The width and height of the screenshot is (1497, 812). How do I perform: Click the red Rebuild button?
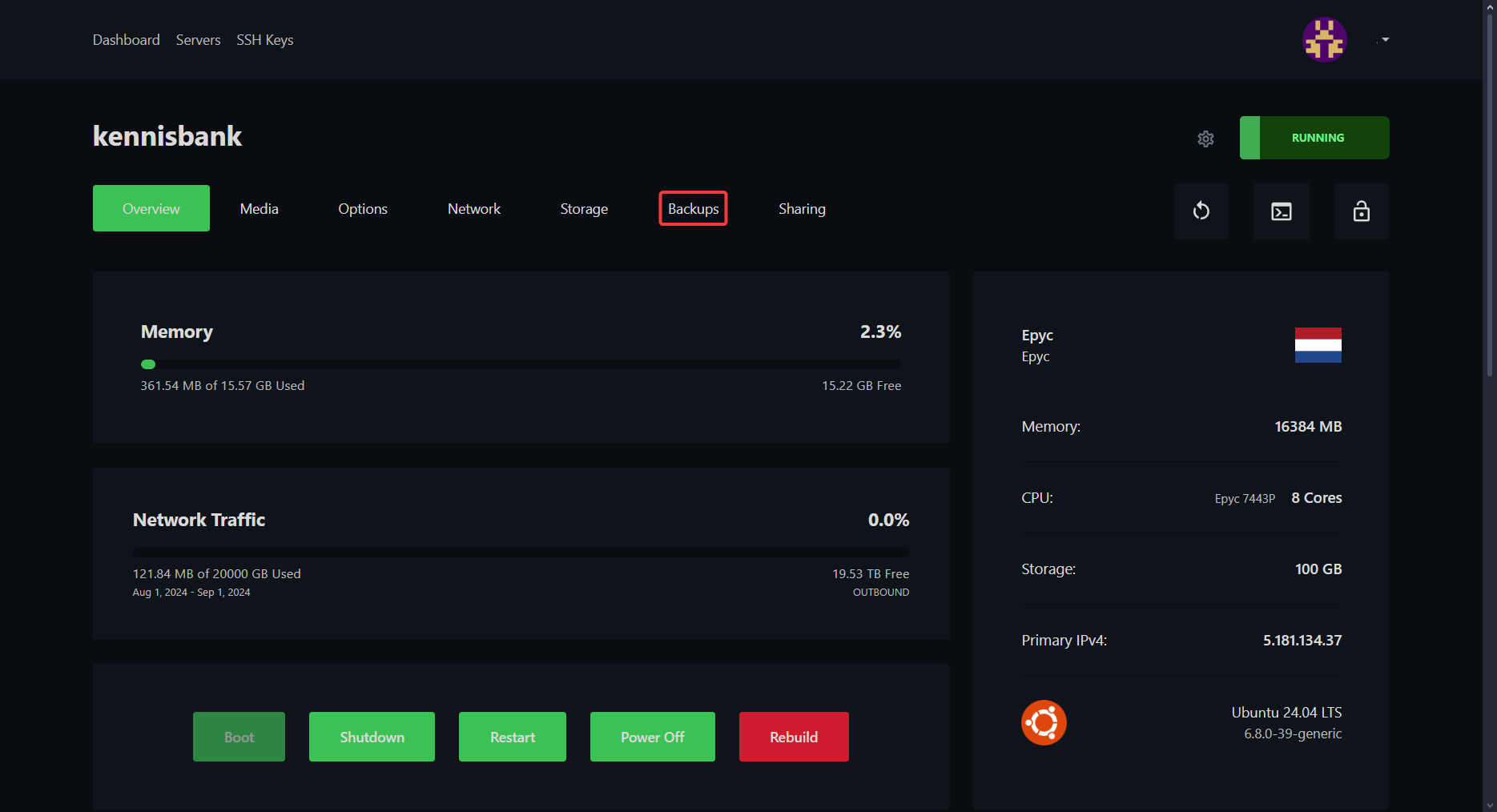(793, 737)
